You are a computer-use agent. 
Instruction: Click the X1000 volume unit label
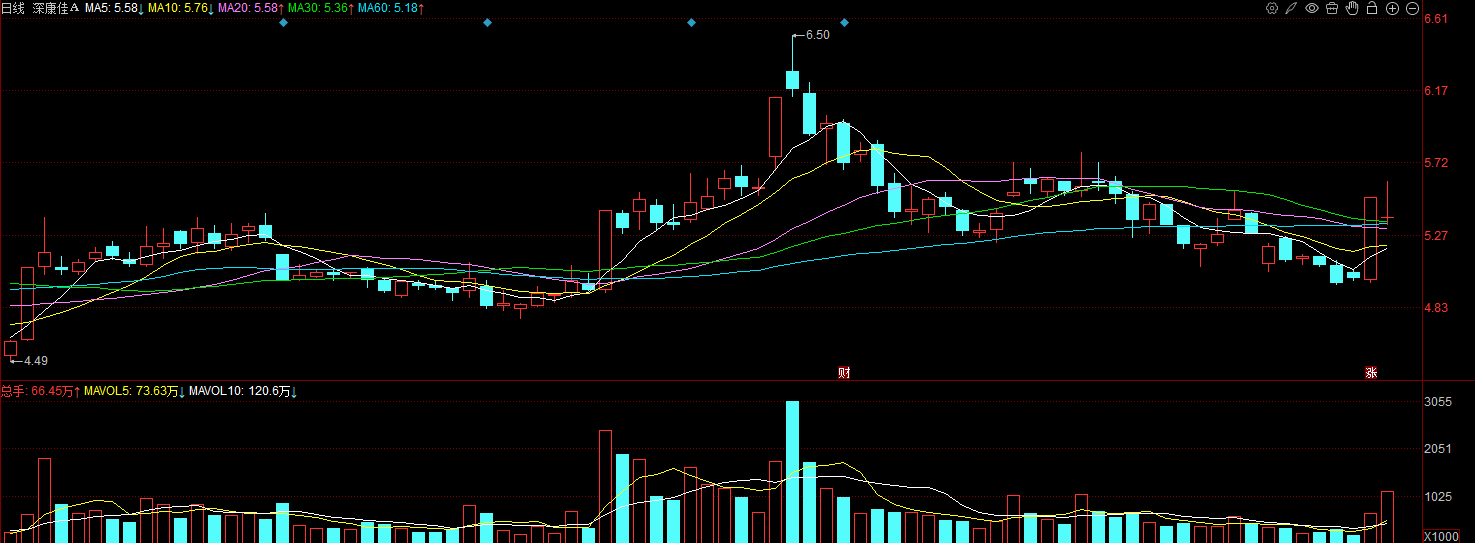[1441, 535]
